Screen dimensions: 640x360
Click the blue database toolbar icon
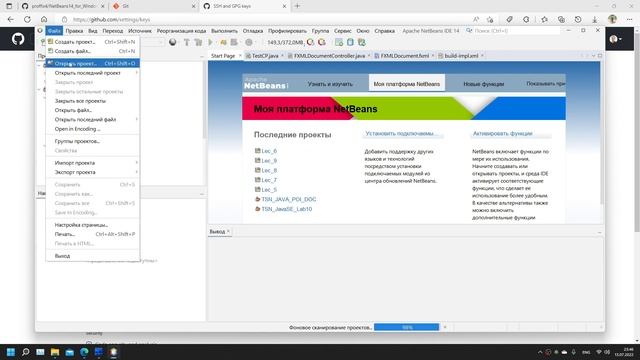pyautogui.click(x=350, y=42)
